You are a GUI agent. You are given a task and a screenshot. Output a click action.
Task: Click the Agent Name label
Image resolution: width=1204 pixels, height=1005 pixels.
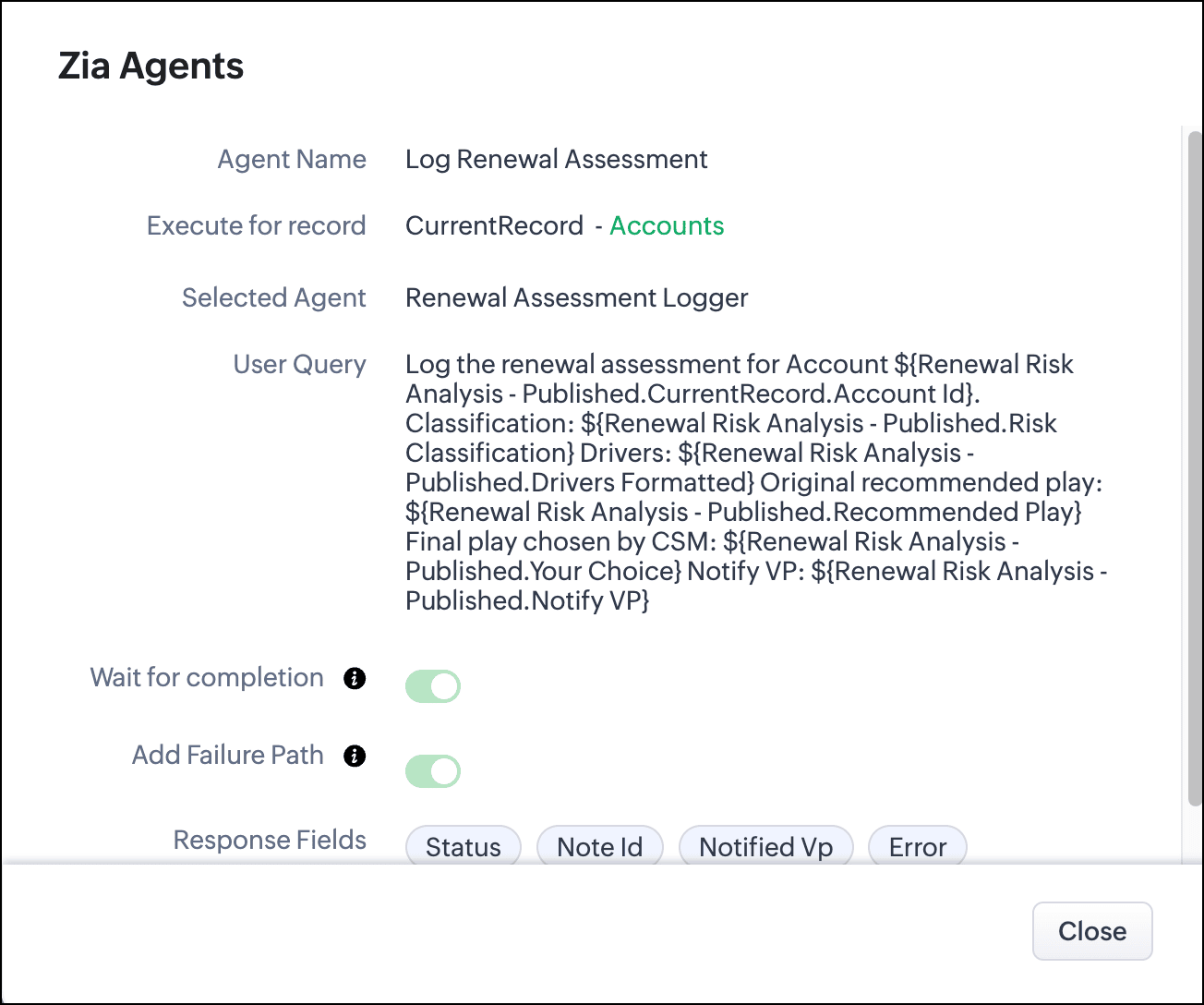[292, 159]
